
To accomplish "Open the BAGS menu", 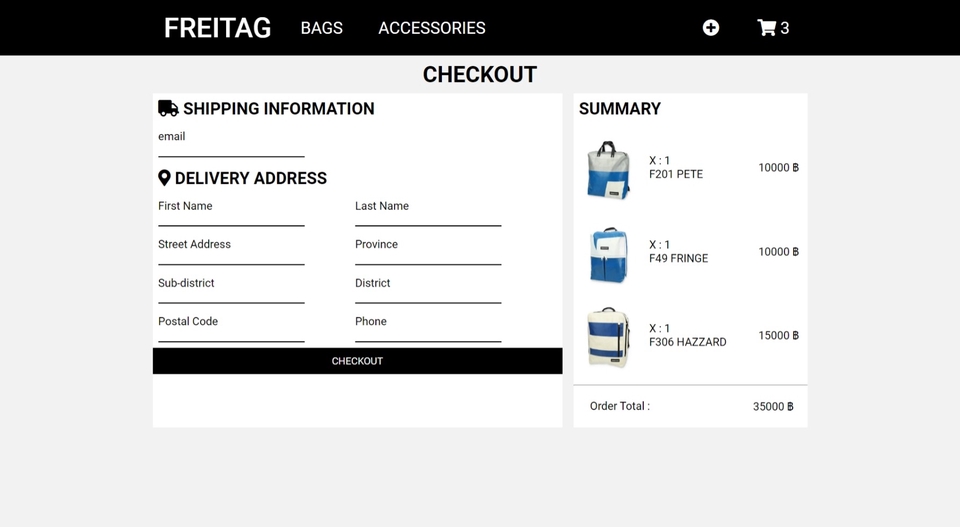I will click(x=321, y=28).
